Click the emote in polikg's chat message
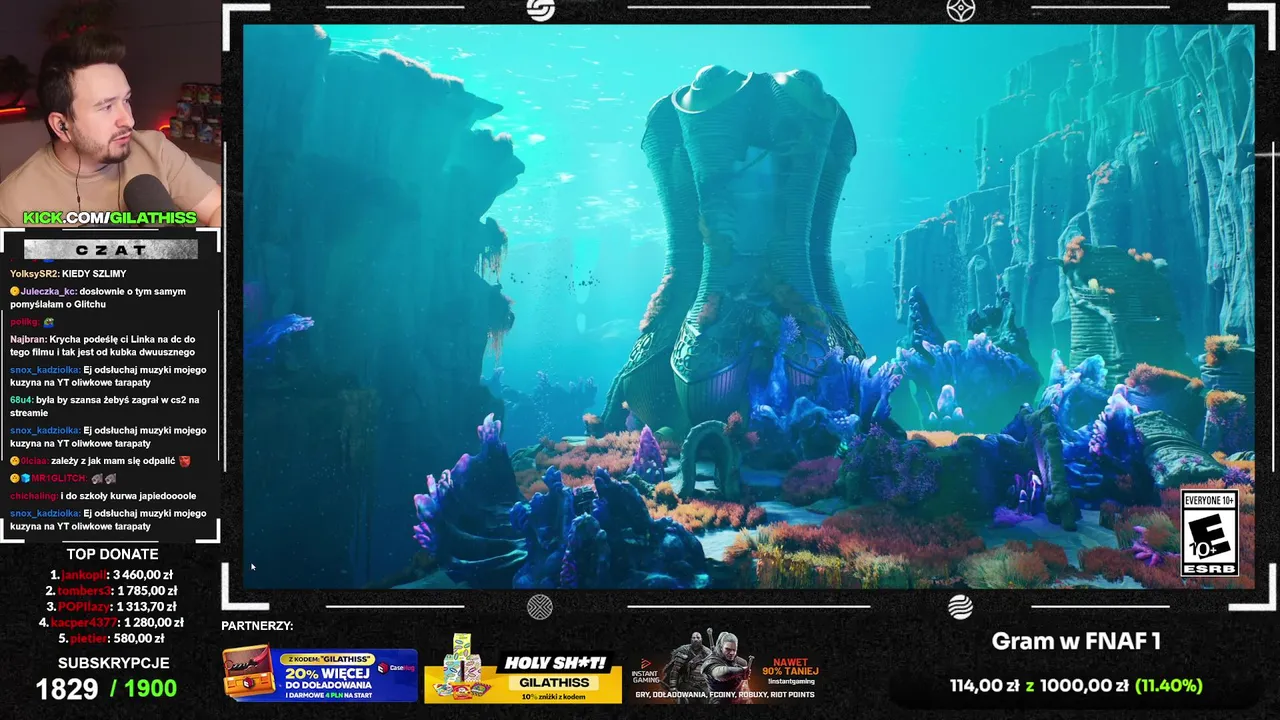The width and height of the screenshot is (1280, 720). click(x=50, y=322)
